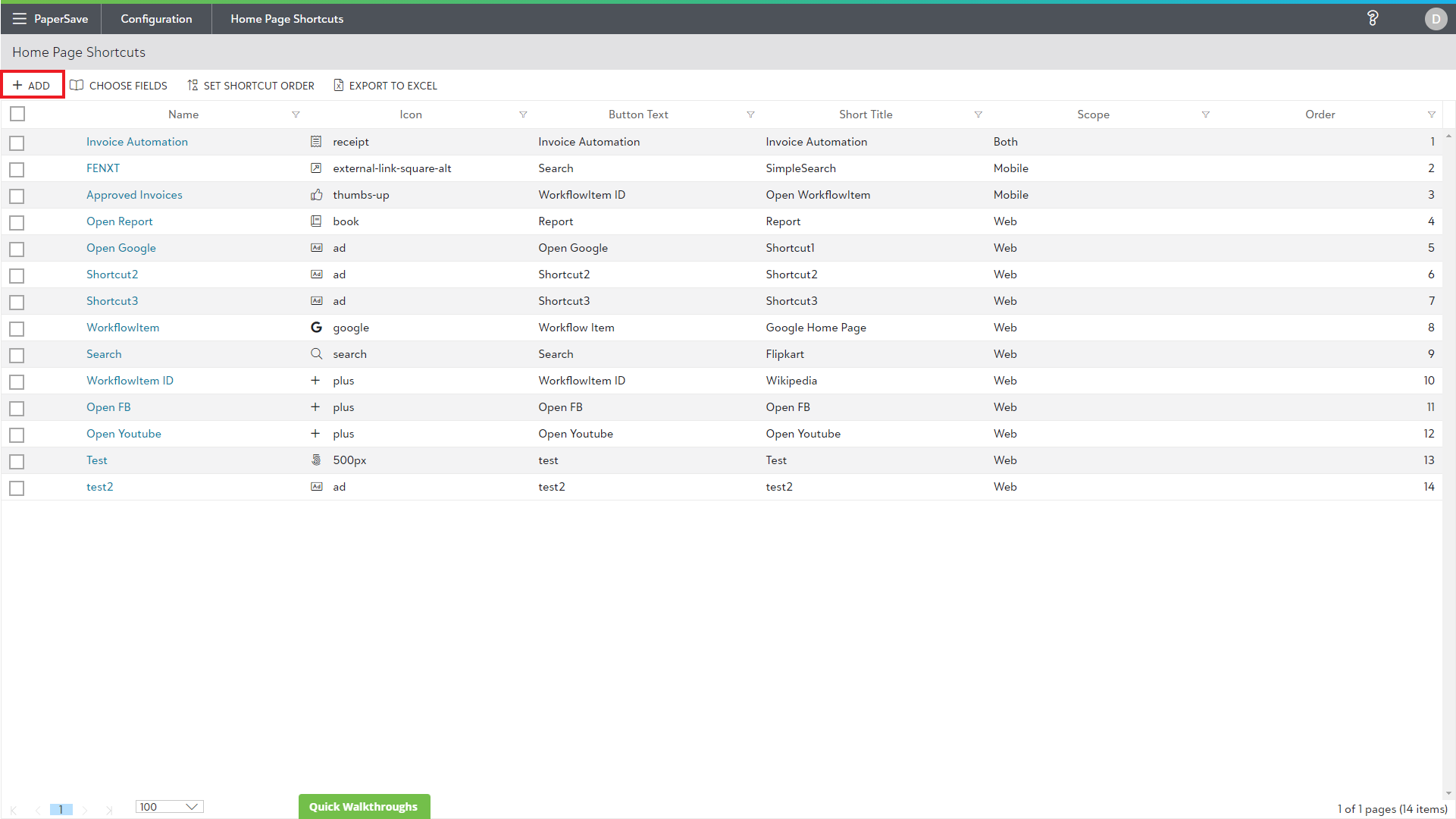Click the Quick Walkthroughs button
1456x819 pixels.
pos(363,807)
